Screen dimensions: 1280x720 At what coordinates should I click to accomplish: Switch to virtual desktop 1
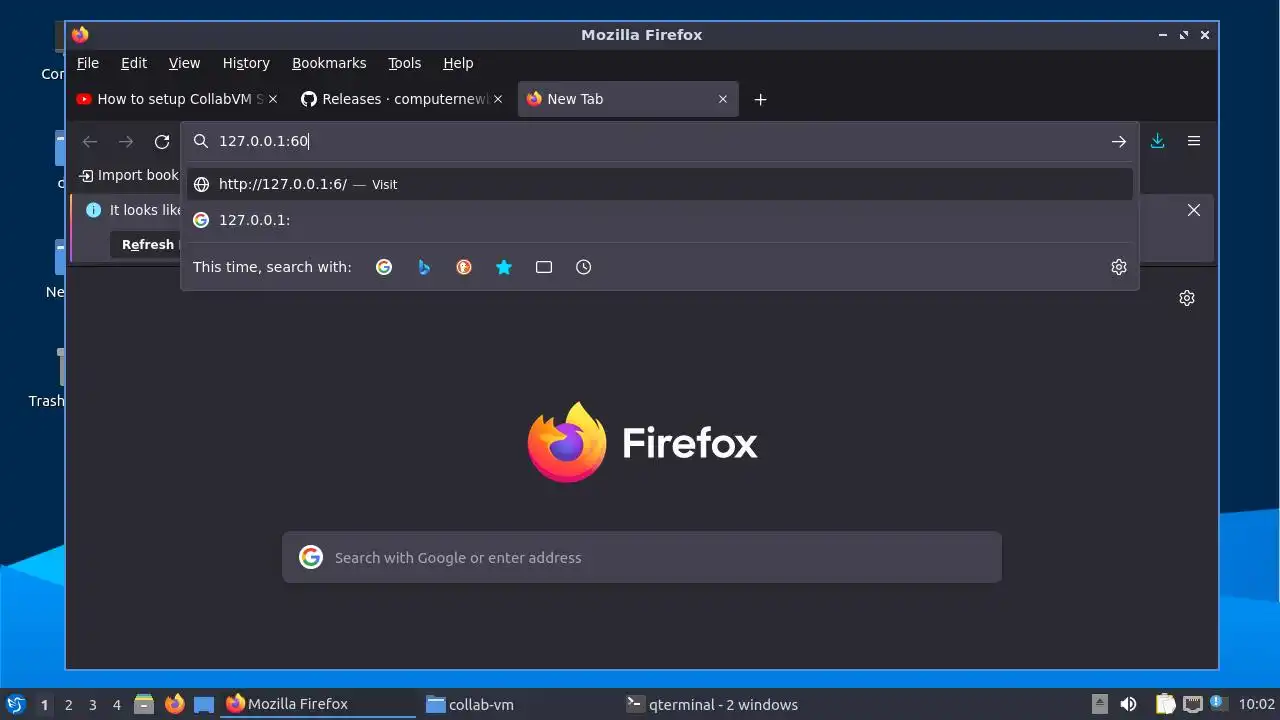point(44,705)
